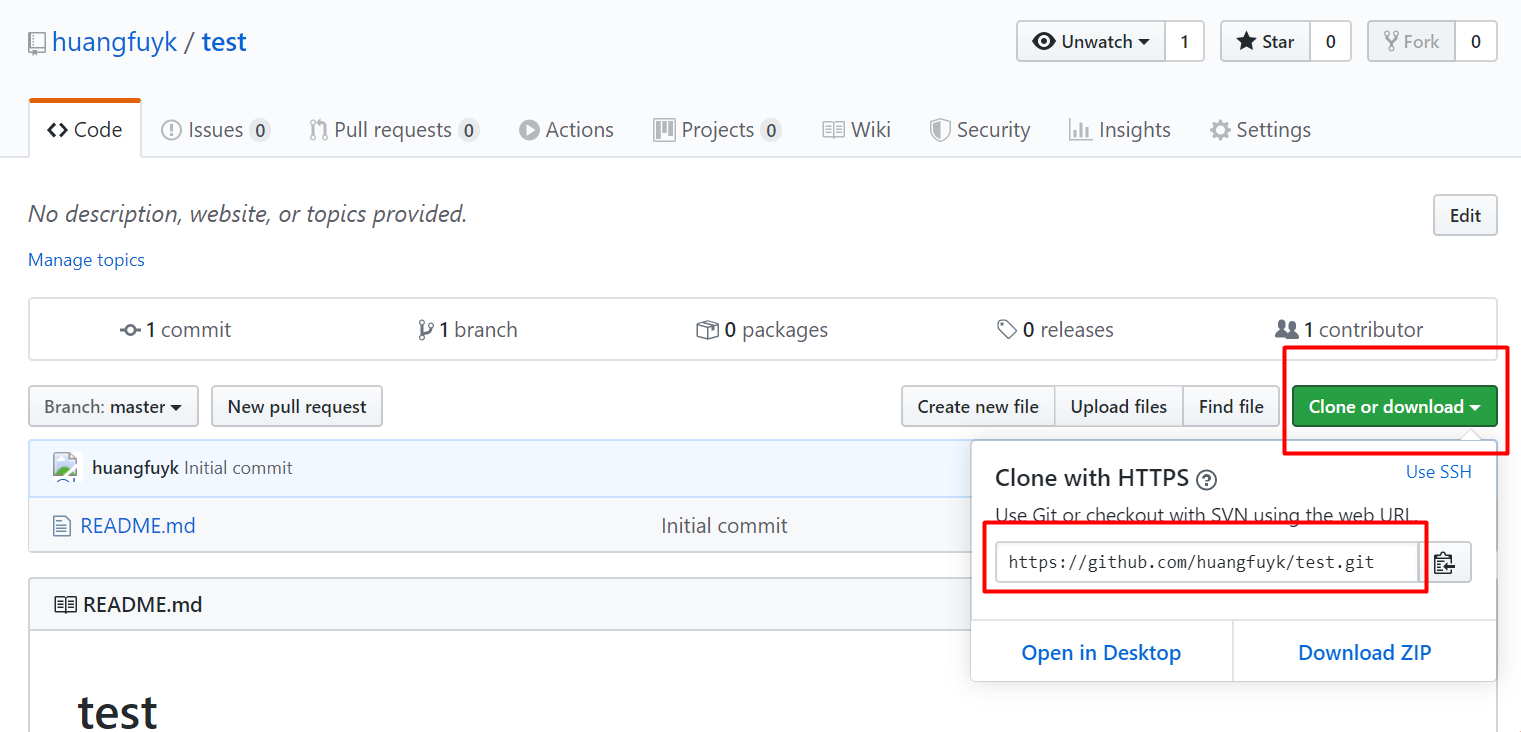This screenshot has width=1521, height=732.
Task: Click the stargazers count next to Star
Action: pos(1331,42)
